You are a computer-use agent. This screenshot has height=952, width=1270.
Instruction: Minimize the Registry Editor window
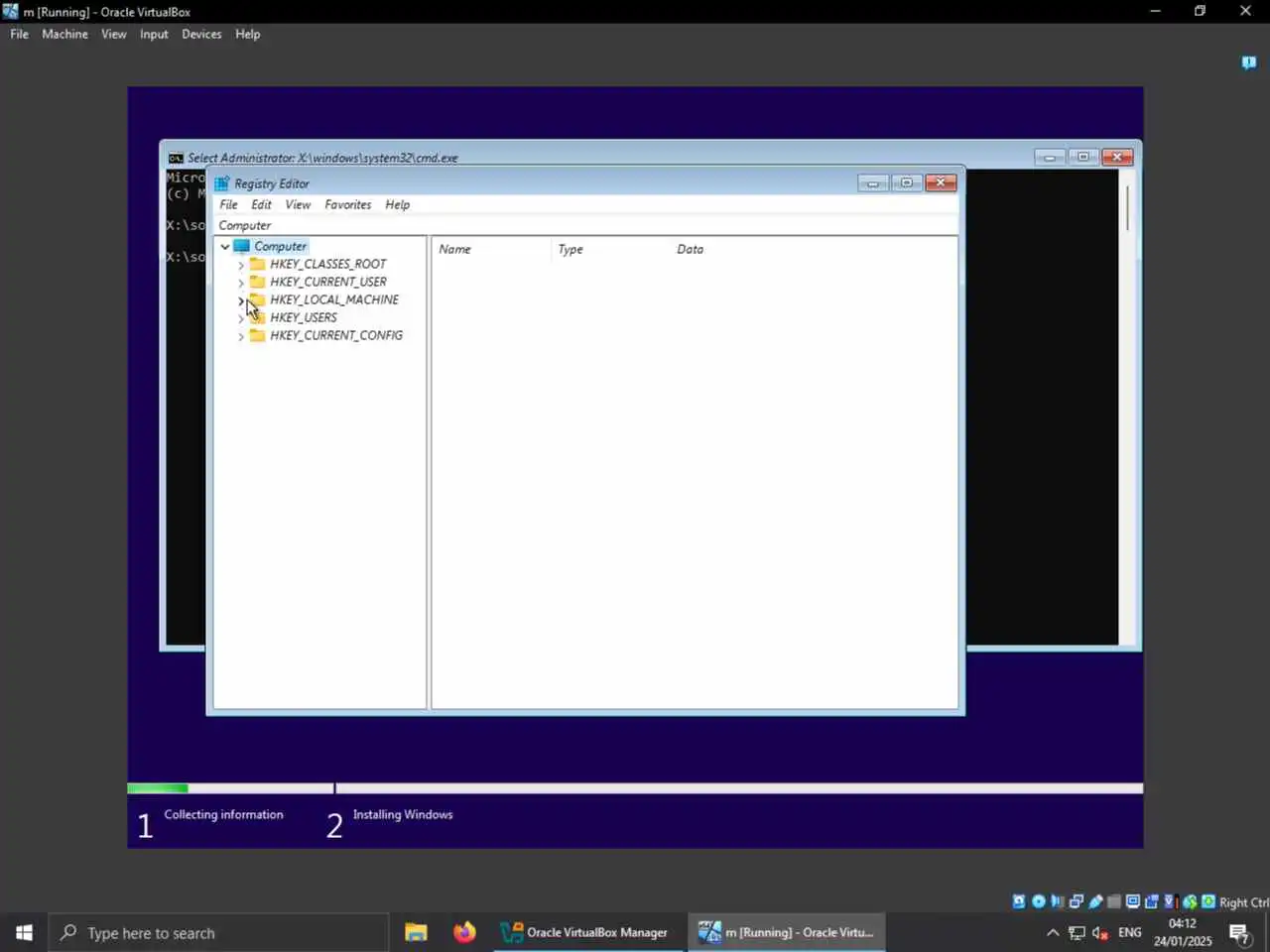(x=873, y=182)
